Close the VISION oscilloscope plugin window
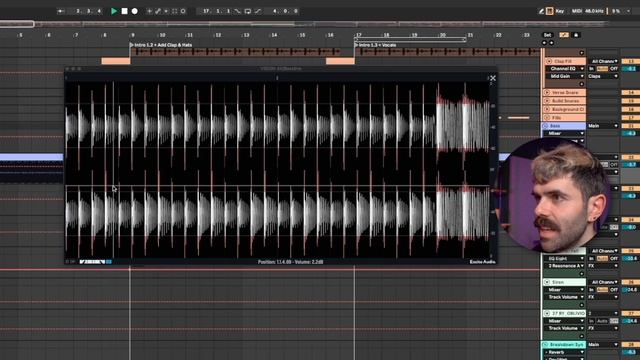The image size is (640, 360). (493, 78)
